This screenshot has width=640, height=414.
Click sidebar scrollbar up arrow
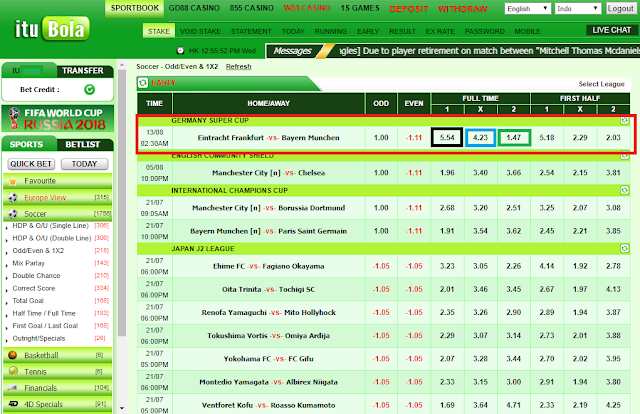[x=122, y=65]
